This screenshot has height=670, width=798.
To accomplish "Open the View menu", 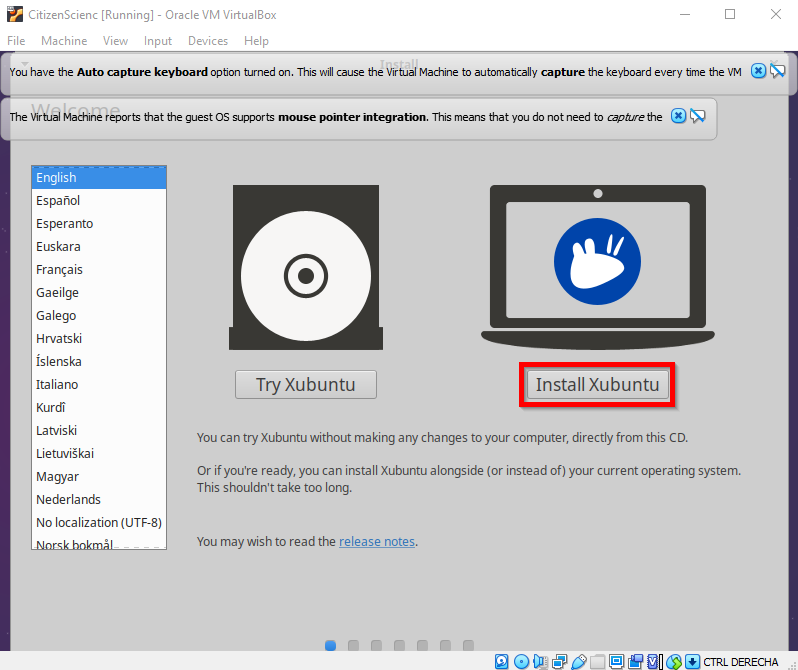I will click(115, 41).
